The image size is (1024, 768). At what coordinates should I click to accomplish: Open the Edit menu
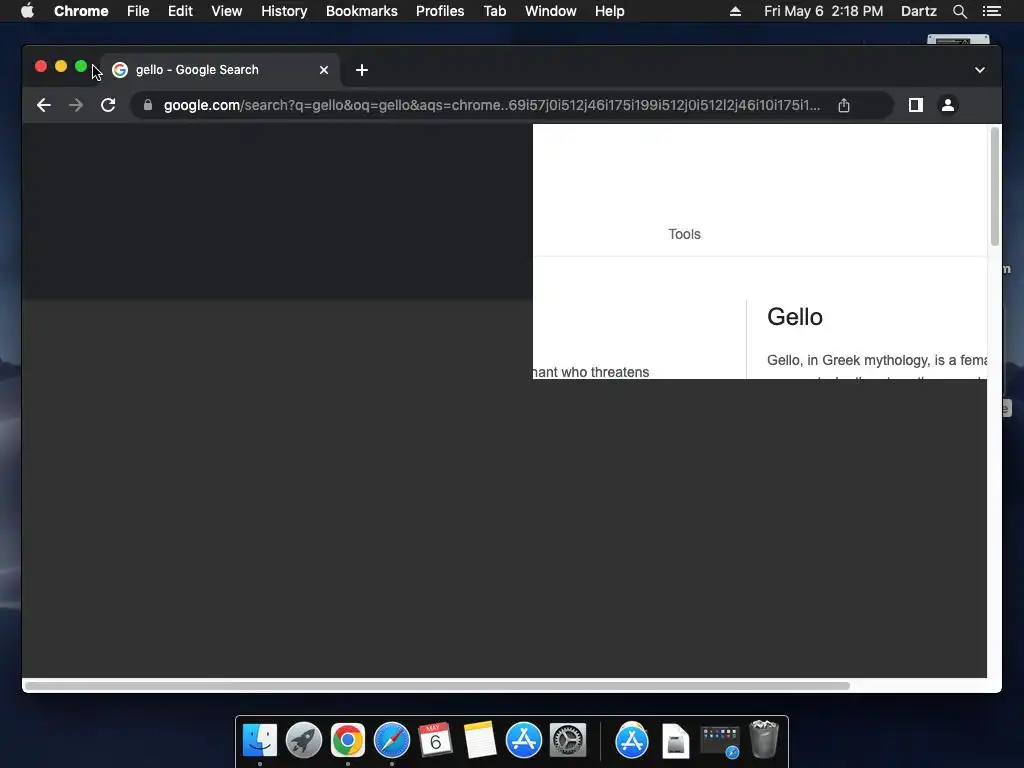(x=180, y=11)
